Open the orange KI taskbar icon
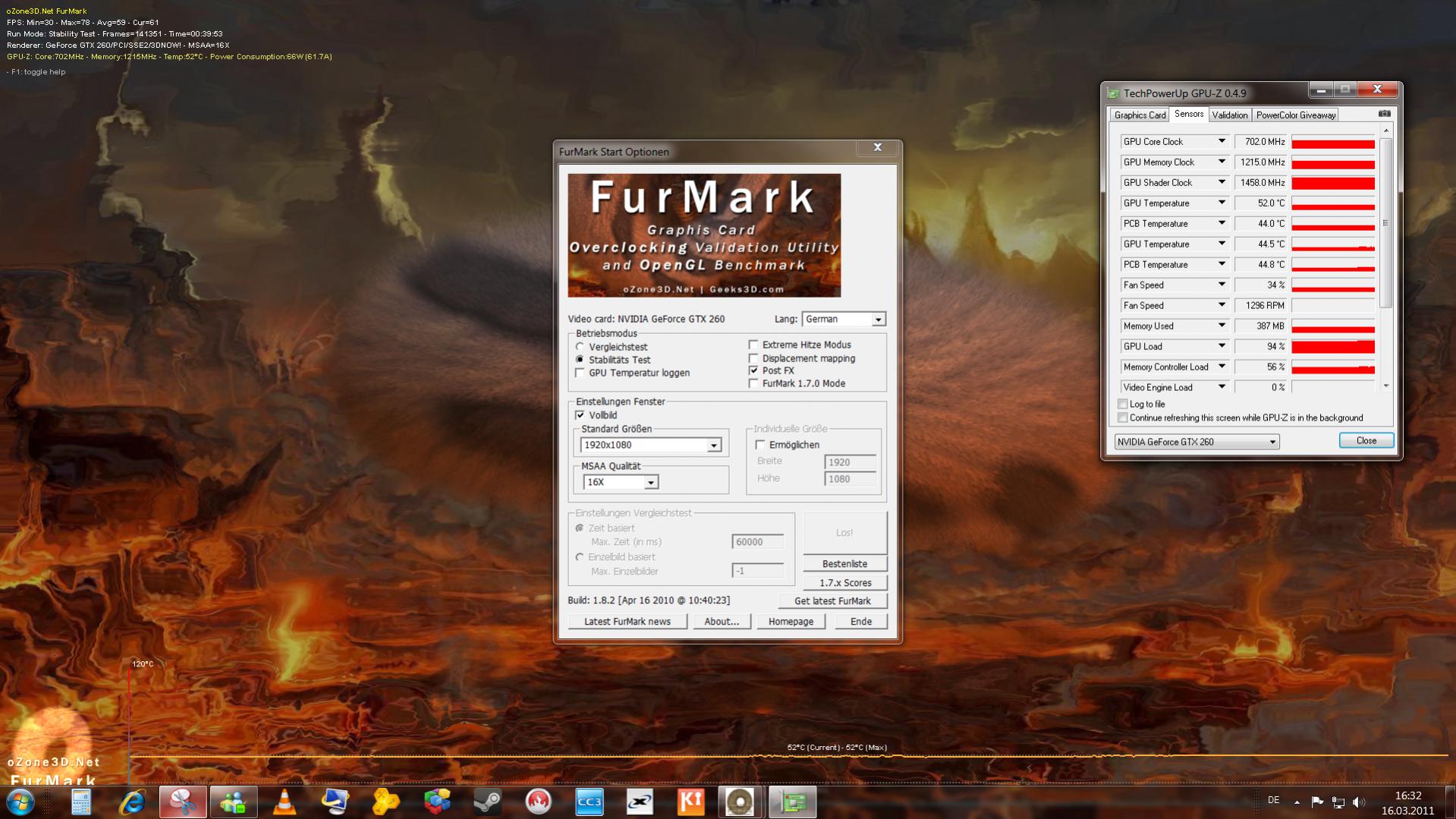This screenshot has height=819, width=1456. click(x=691, y=802)
